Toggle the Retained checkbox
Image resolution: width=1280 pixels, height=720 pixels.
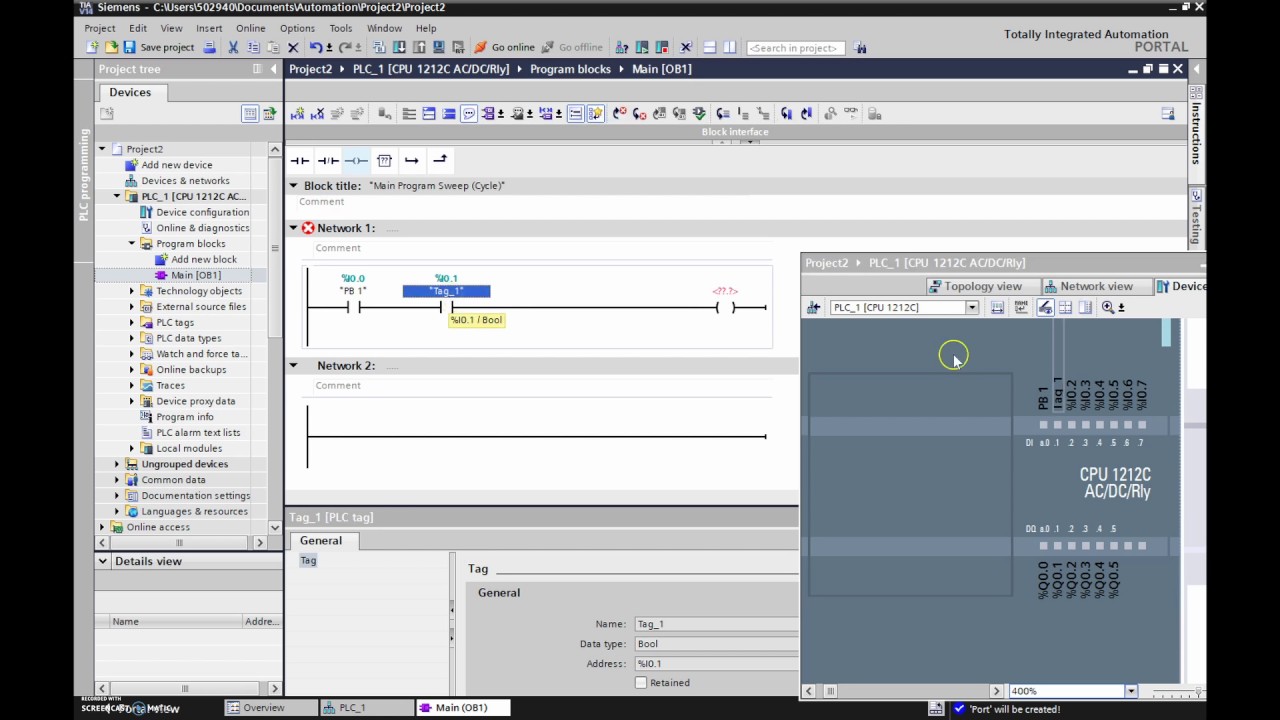[x=641, y=683]
